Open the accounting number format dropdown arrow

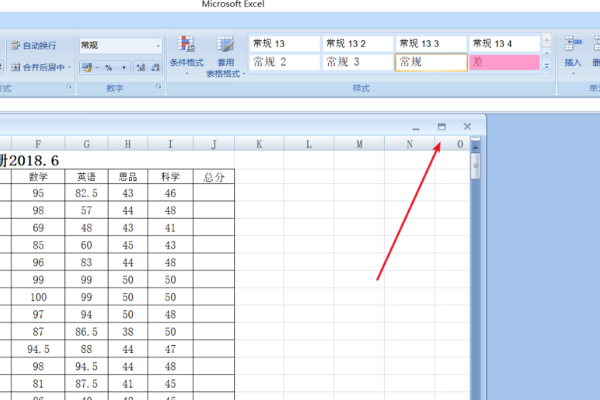click(x=97, y=68)
